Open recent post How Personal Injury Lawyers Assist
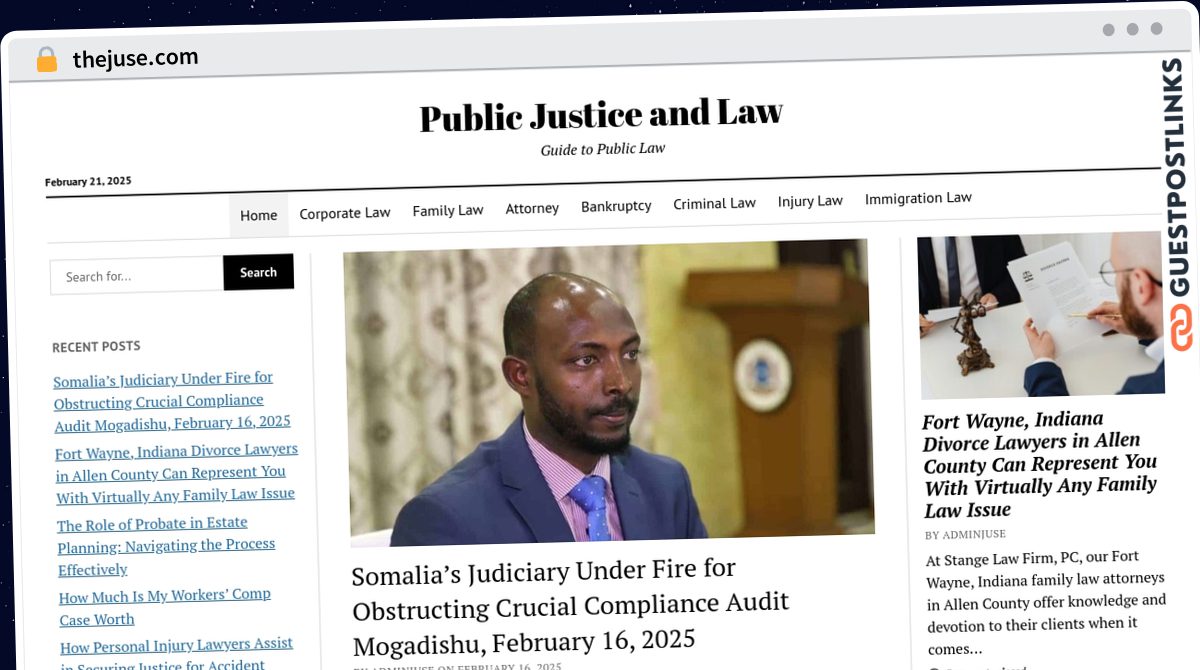This screenshot has width=1200, height=670. tap(177, 654)
